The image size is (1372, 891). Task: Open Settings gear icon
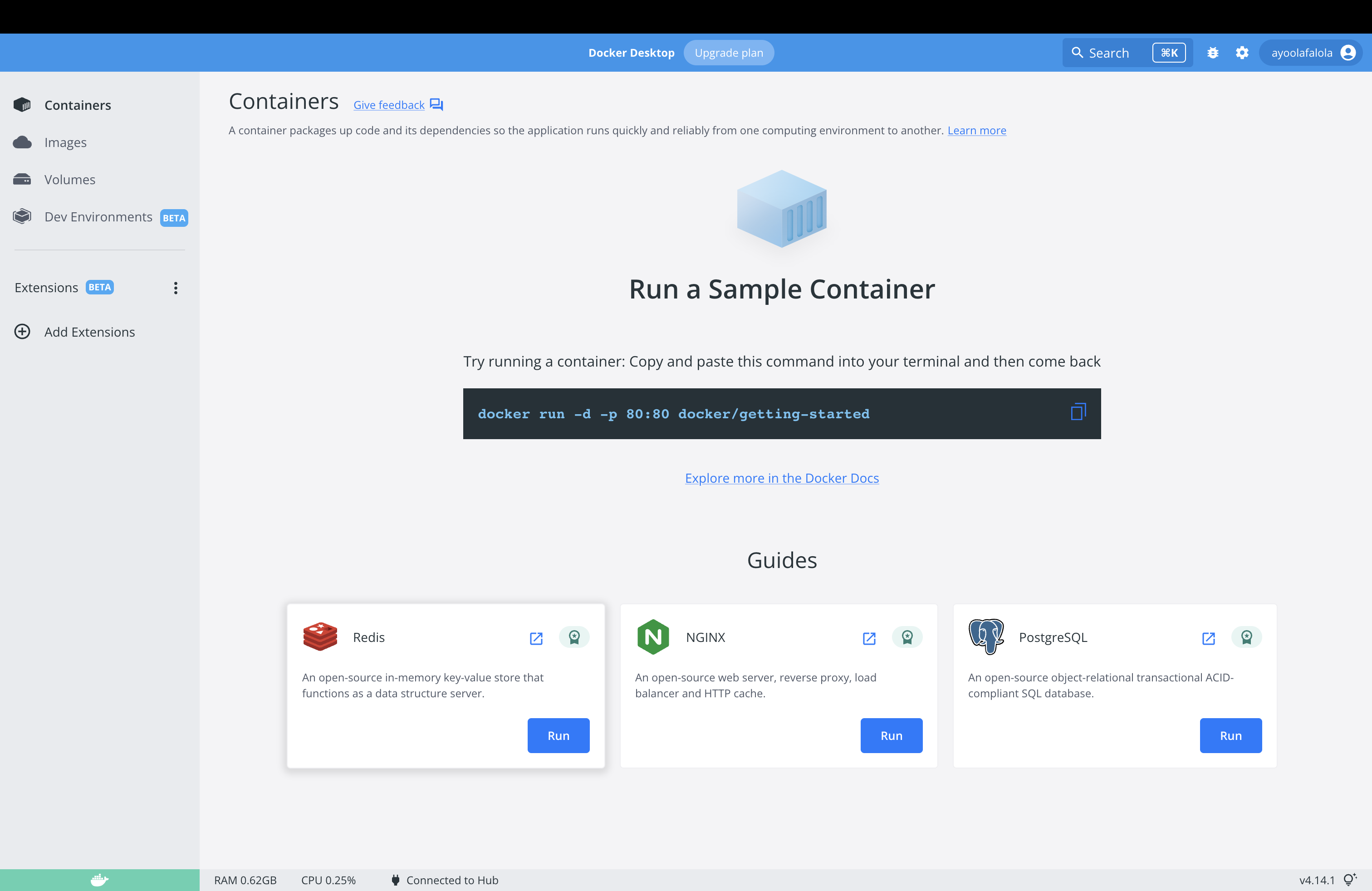click(1242, 53)
